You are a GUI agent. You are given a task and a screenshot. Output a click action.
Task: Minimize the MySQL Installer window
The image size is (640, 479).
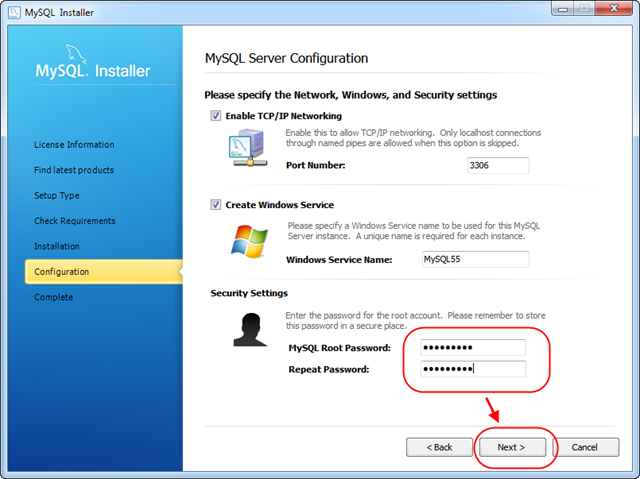tap(563, 8)
